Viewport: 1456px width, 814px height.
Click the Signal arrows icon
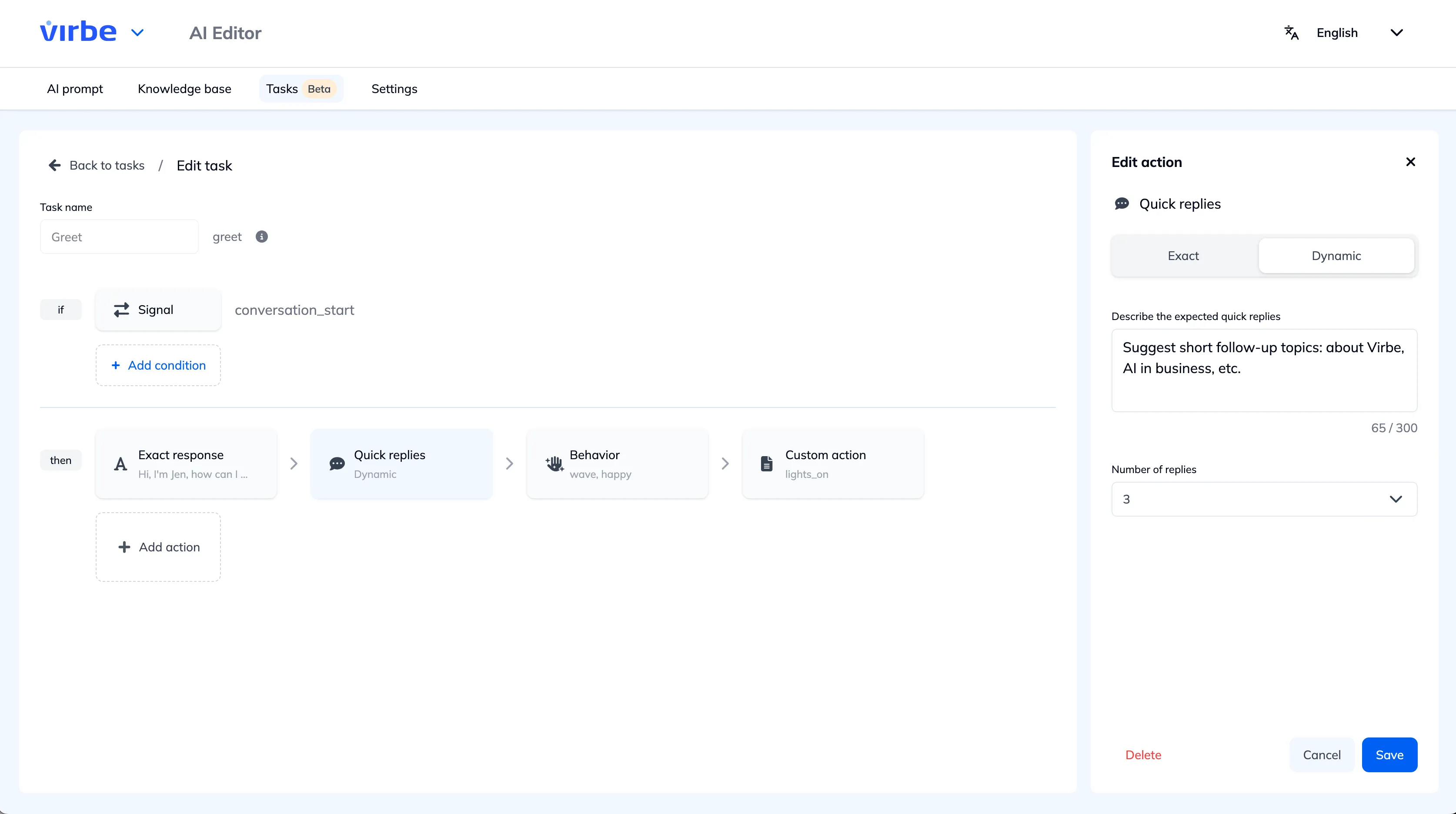tap(121, 310)
